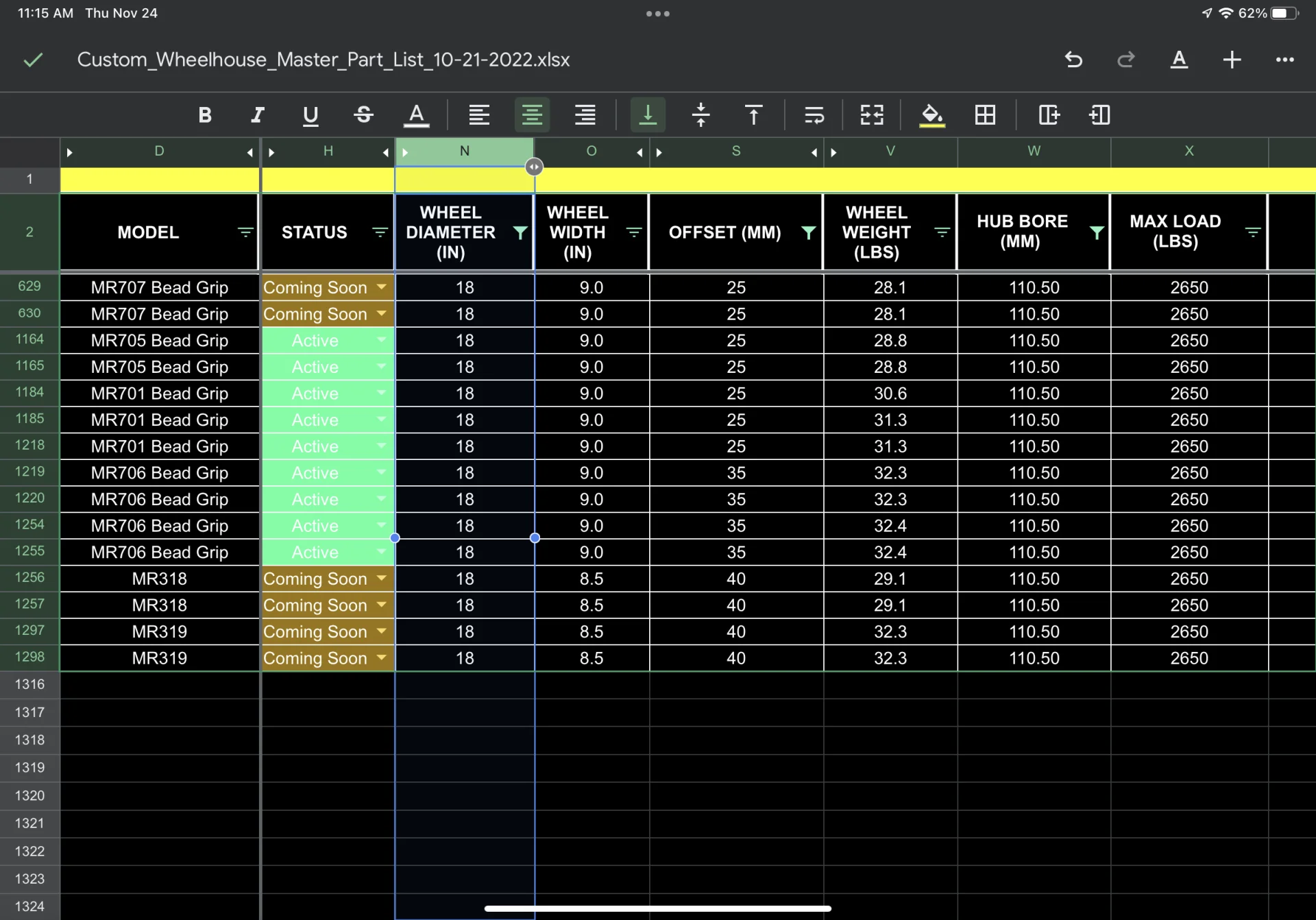This screenshot has height=920, width=1316.
Task: Expand hidden columns left of column S
Action: 659,152
